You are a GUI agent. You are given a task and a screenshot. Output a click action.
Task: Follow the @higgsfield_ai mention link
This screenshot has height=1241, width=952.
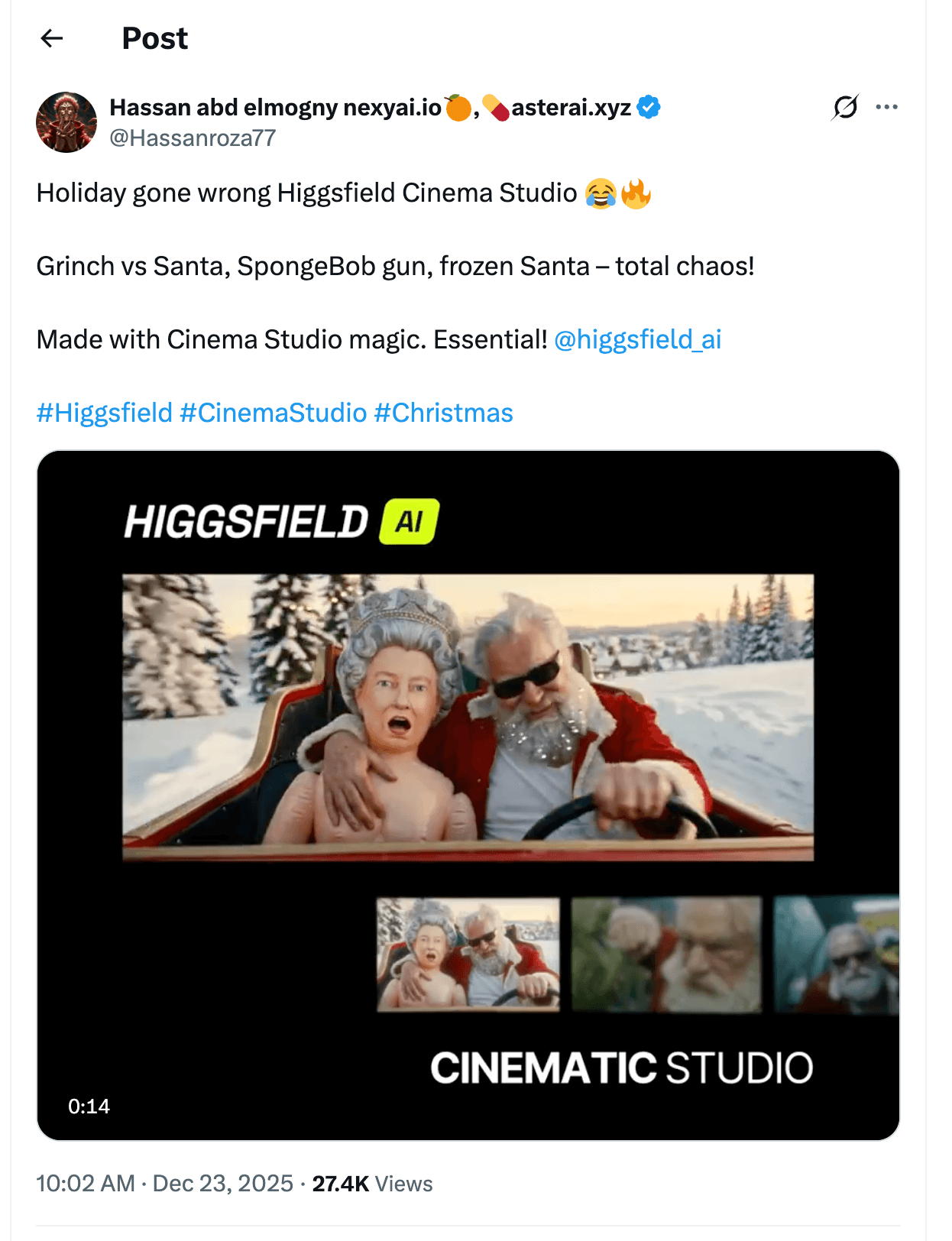(x=637, y=339)
